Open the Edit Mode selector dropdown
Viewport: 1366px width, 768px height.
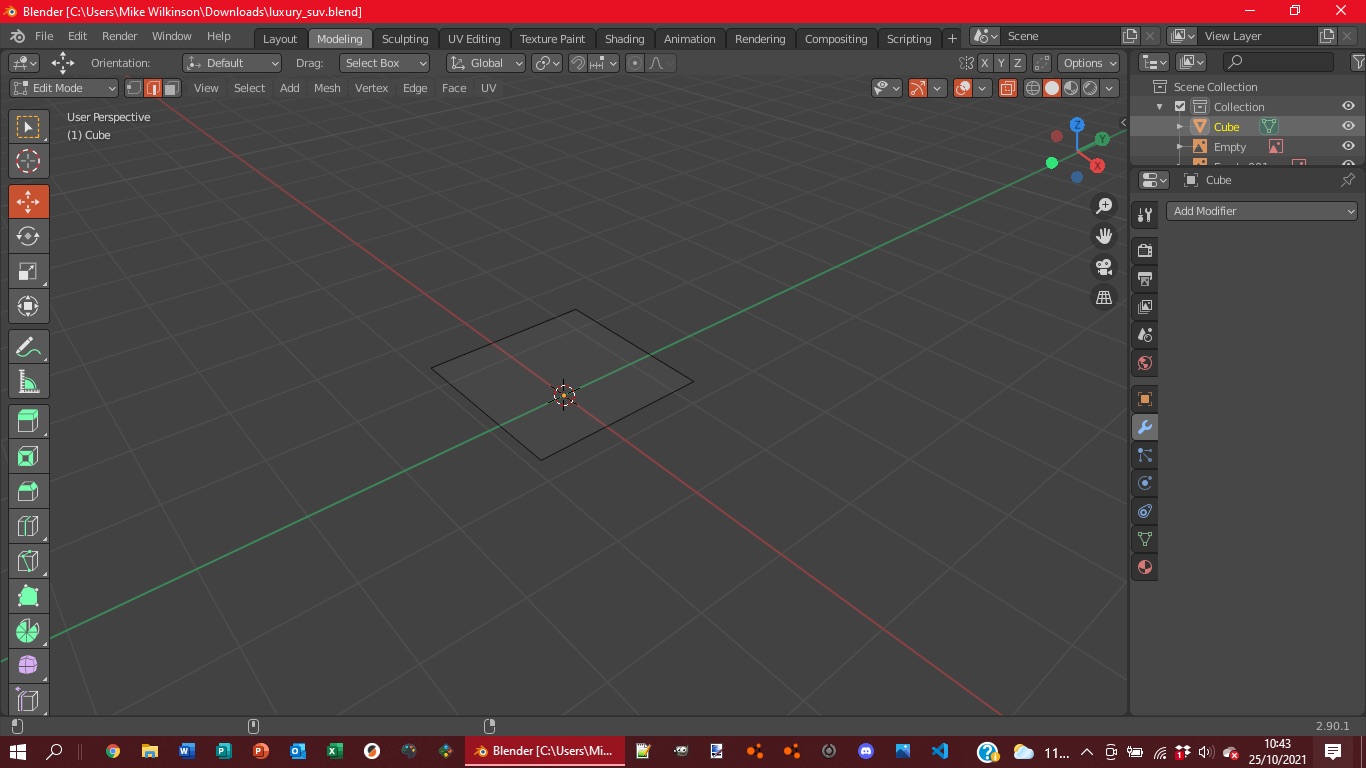[64, 88]
